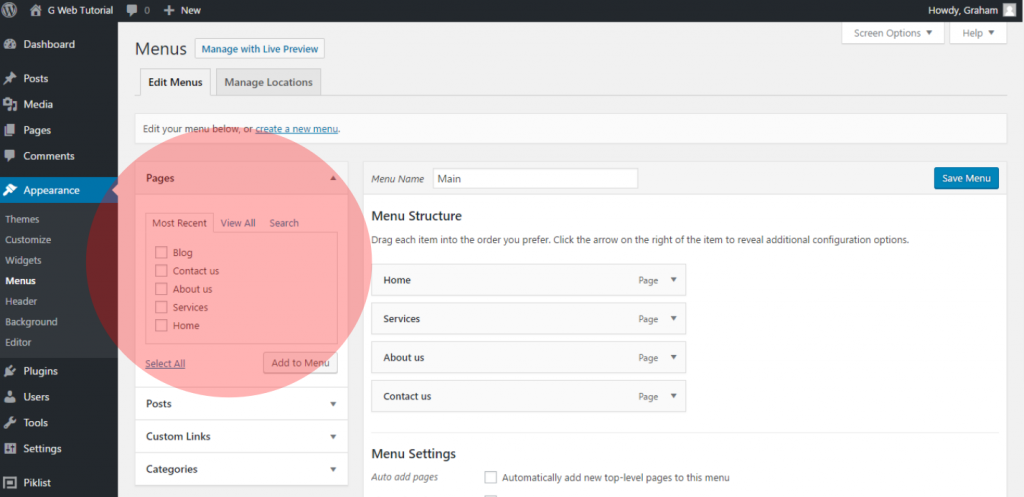Click Manage with Live Preview button
The image size is (1024, 497).
pos(260,49)
